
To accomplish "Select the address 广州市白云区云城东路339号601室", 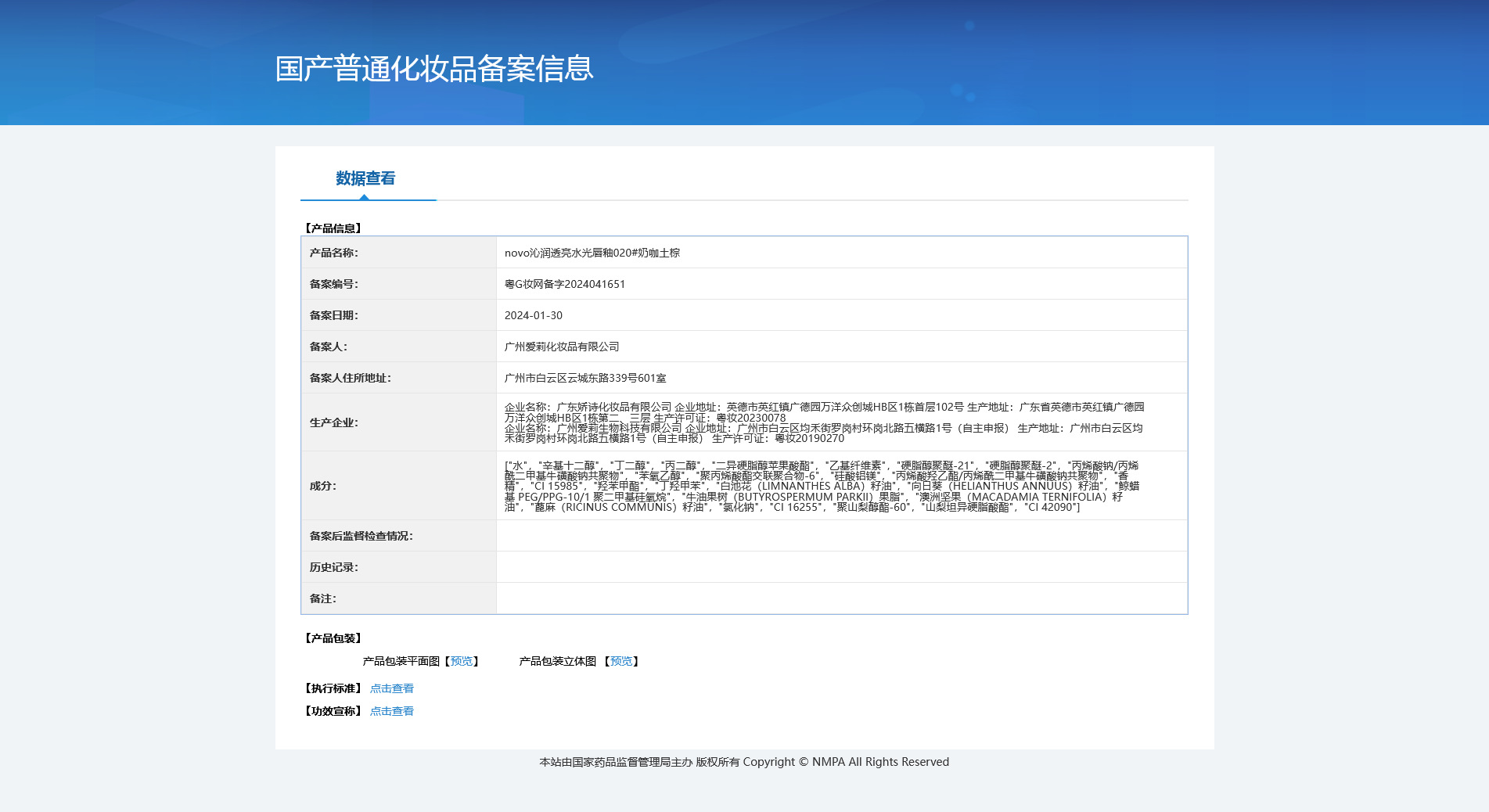I will tap(585, 378).
